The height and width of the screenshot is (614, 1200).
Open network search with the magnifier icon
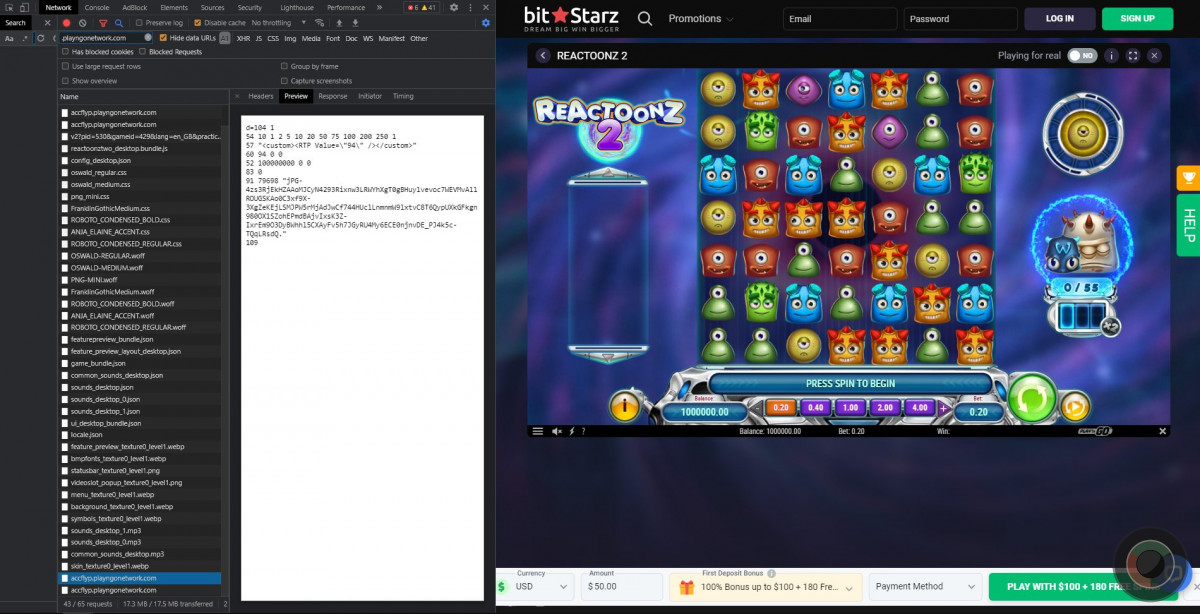(x=118, y=22)
